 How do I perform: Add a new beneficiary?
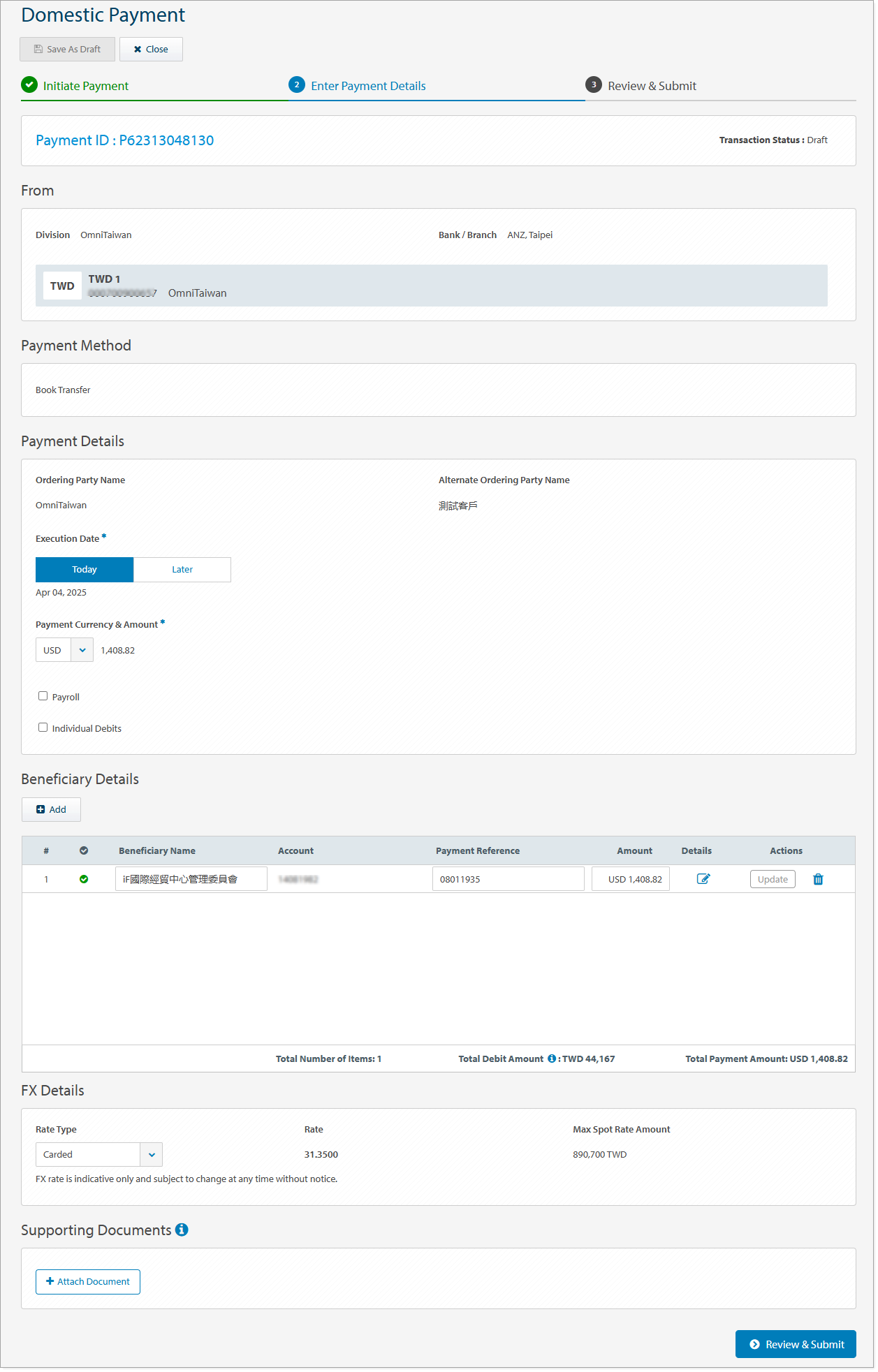pos(51,810)
